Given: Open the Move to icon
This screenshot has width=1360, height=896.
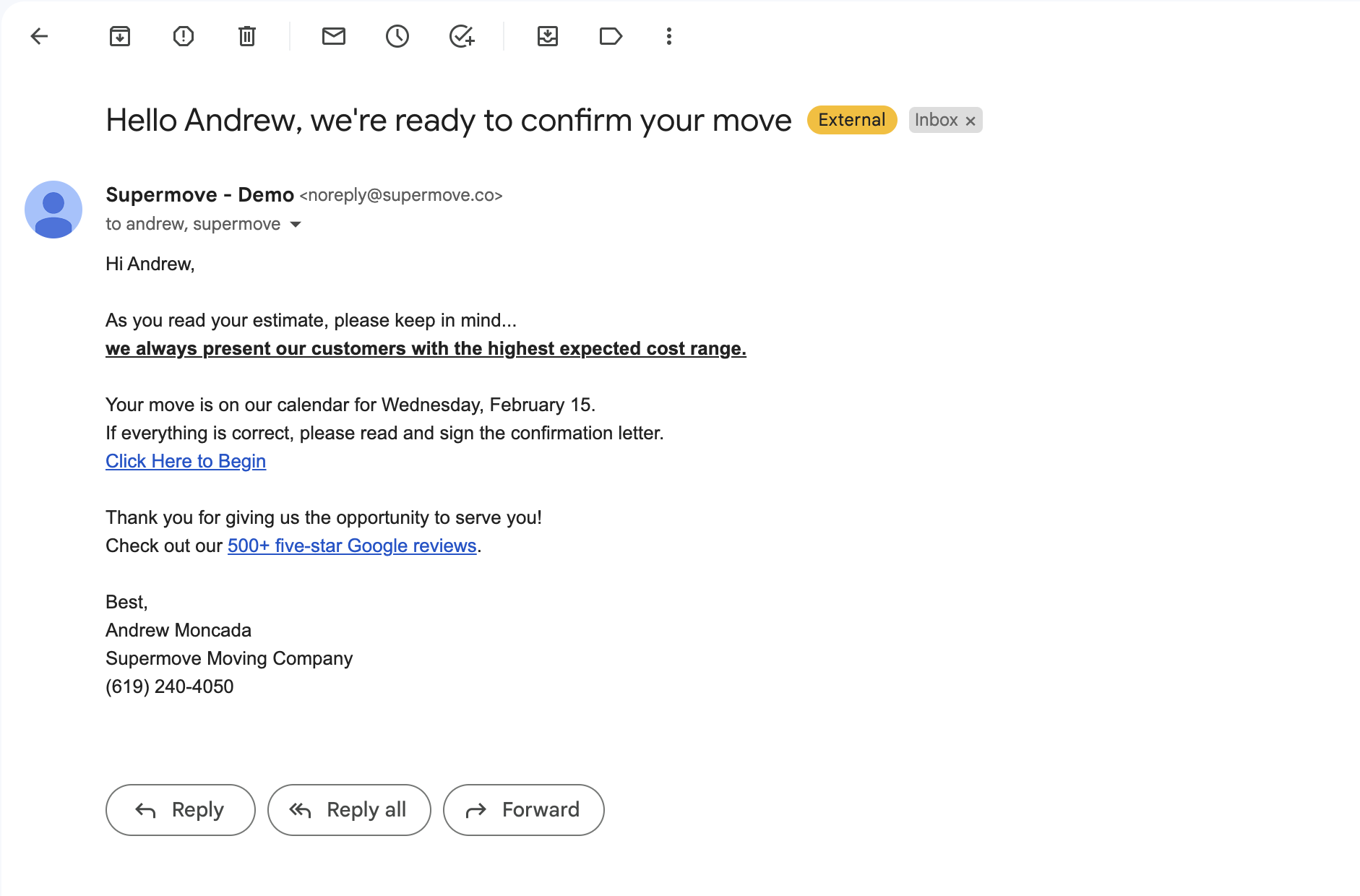Looking at the screenshot, I should click(548, 36).
